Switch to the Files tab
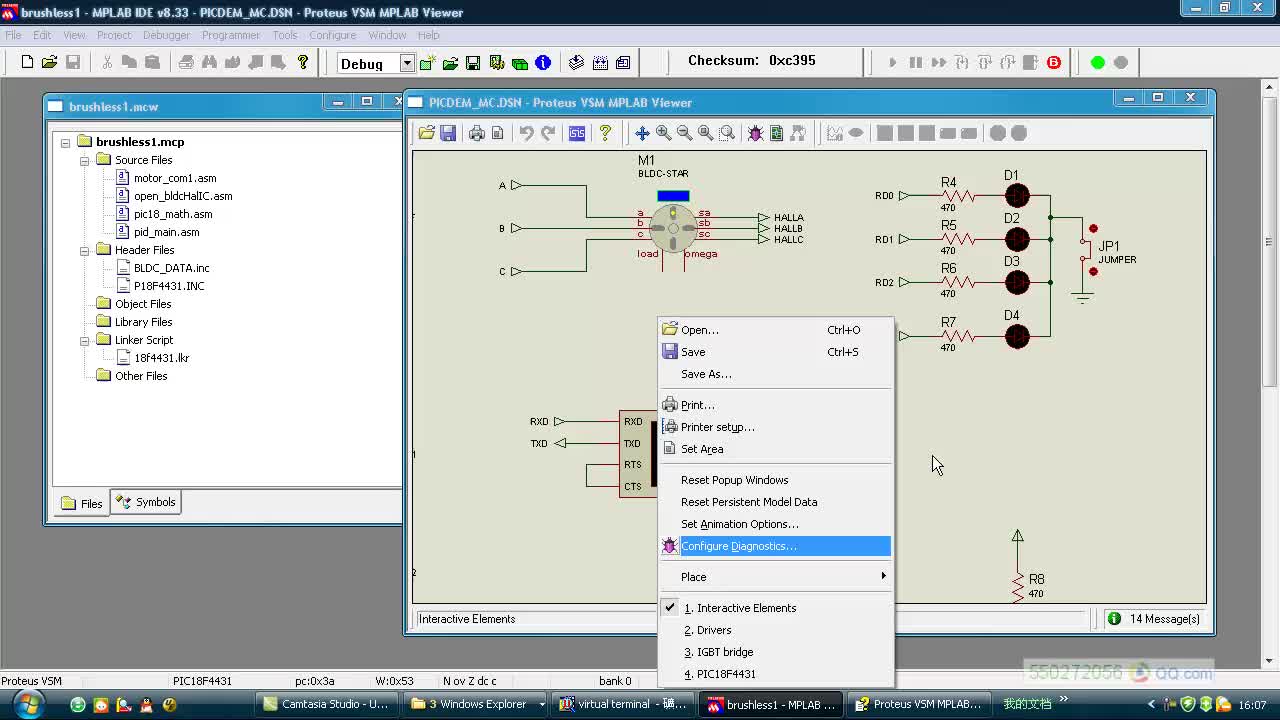 coord(81,503)
